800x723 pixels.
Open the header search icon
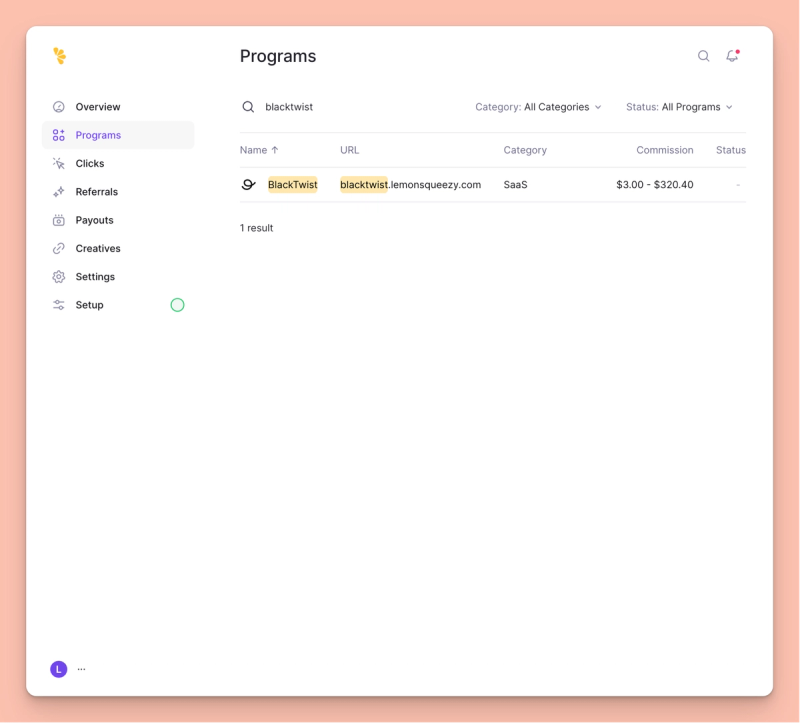(703, 56)
